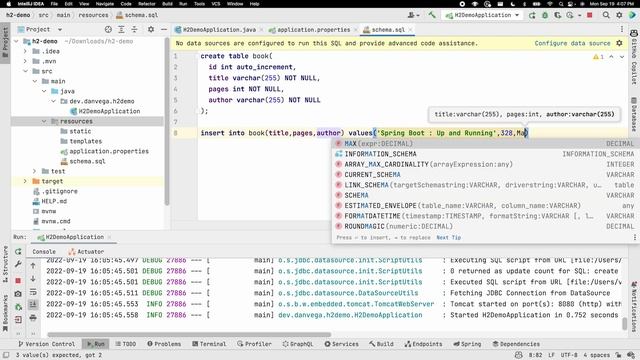The image size is (640, 360).
Task: Toggle scroll to end icon in console
Action: point(33,304)
